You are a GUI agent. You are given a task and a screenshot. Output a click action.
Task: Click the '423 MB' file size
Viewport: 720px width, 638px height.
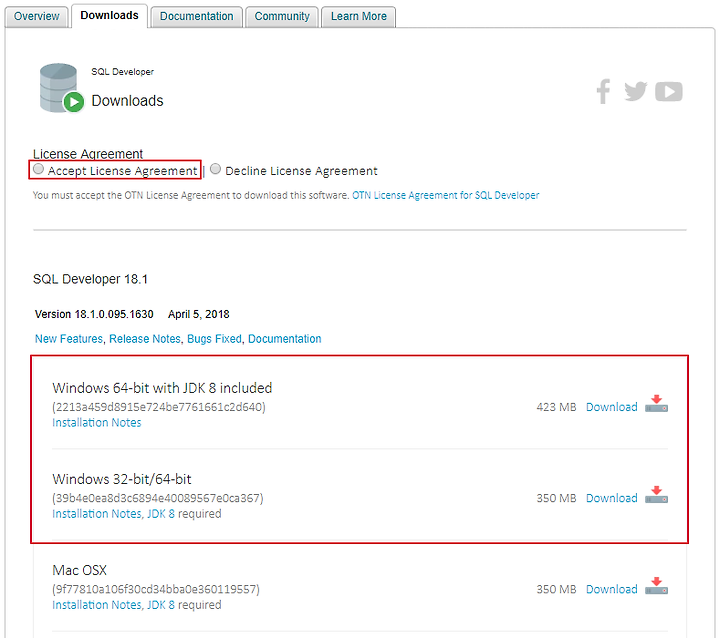(x=556, y=407)
